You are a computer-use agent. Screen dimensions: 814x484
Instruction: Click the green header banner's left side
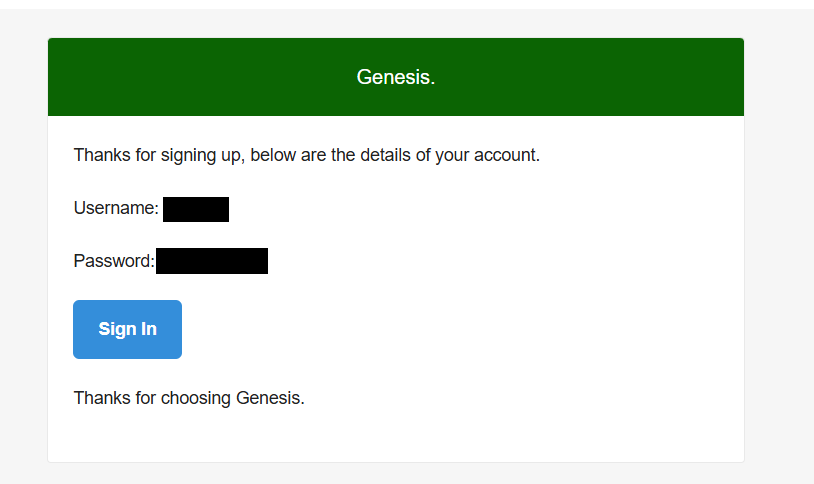[150, 77]
